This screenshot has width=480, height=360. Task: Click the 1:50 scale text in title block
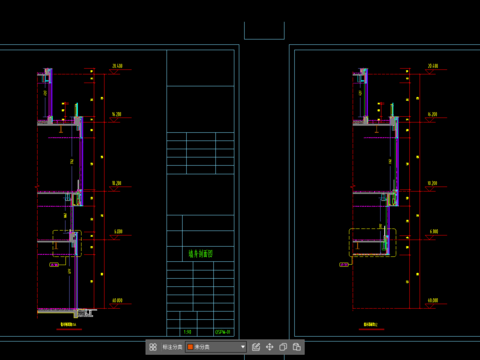point(188,332)
